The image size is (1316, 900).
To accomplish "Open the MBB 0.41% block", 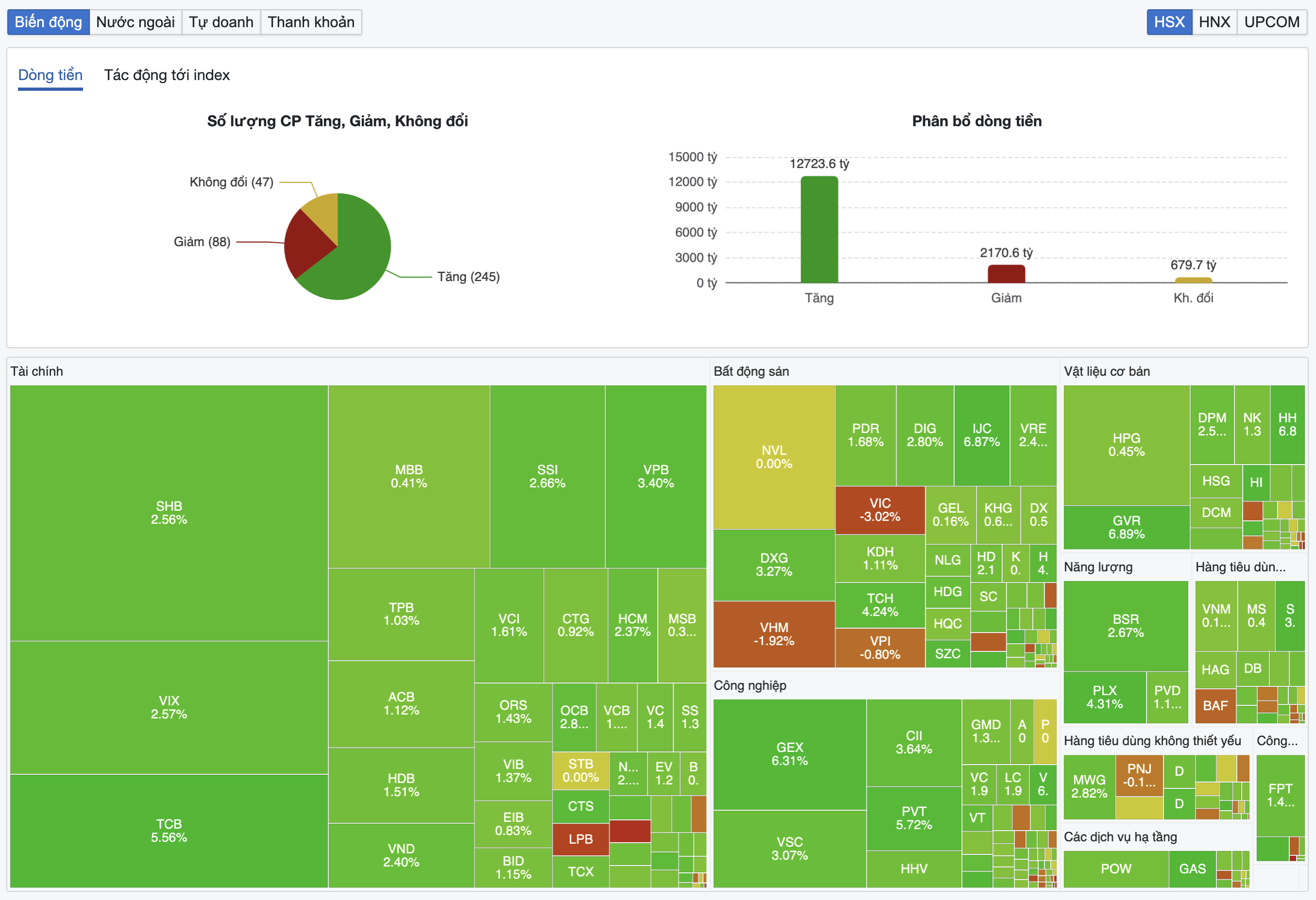I will (409, 477).
